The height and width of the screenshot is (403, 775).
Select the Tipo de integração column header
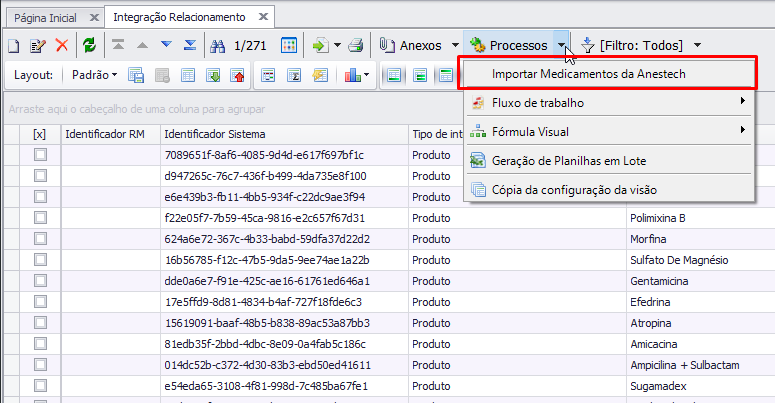click(437, 134)
